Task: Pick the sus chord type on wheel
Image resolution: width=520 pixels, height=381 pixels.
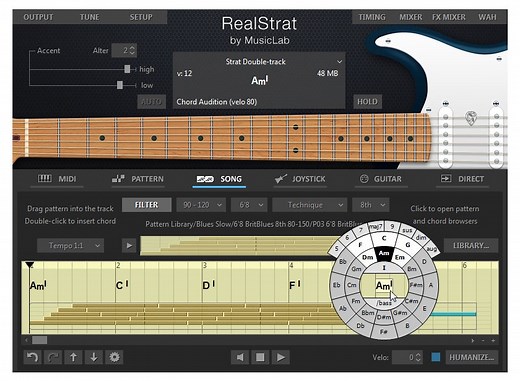Action: click(x=407, y=230)
